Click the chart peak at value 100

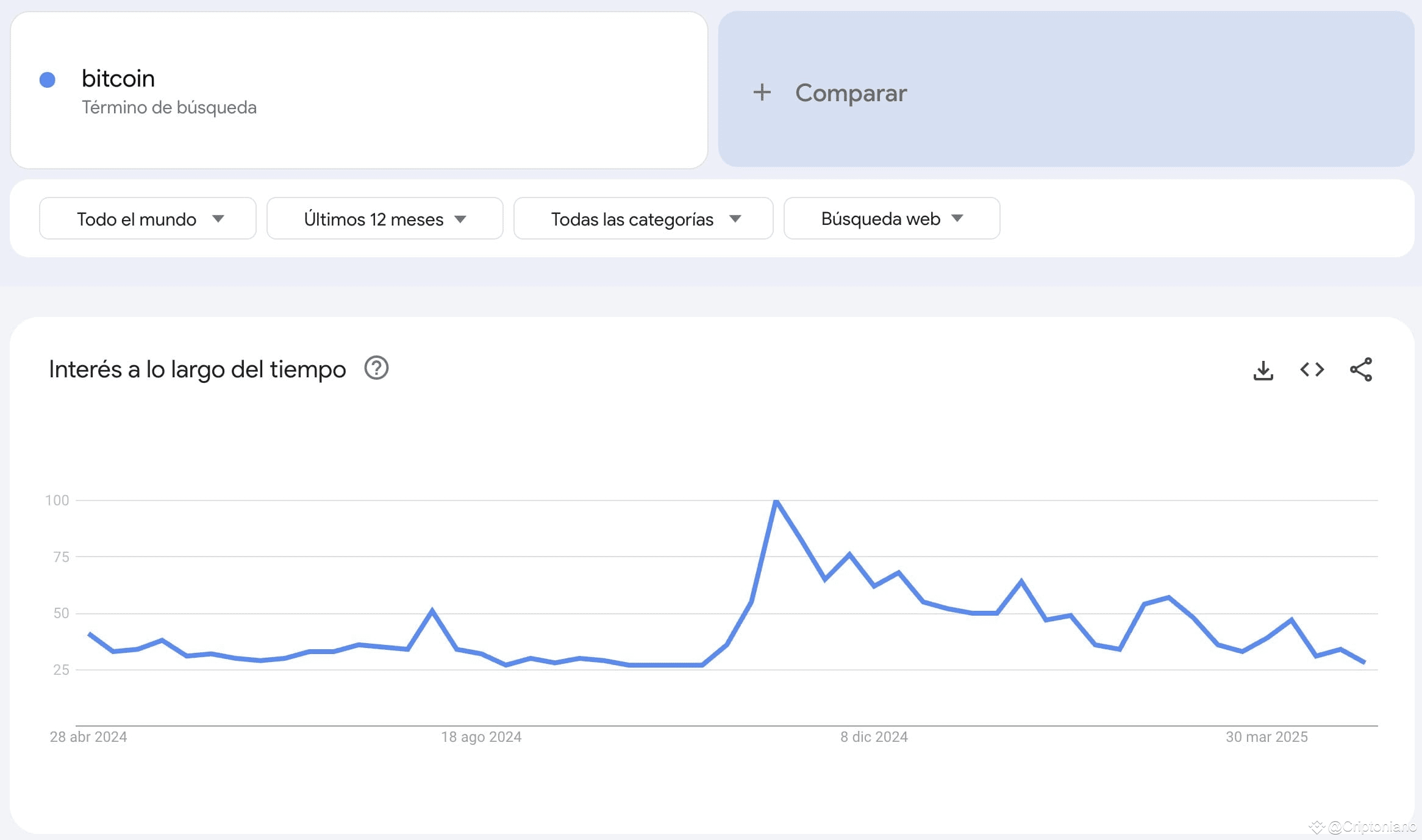click(776, 501)
